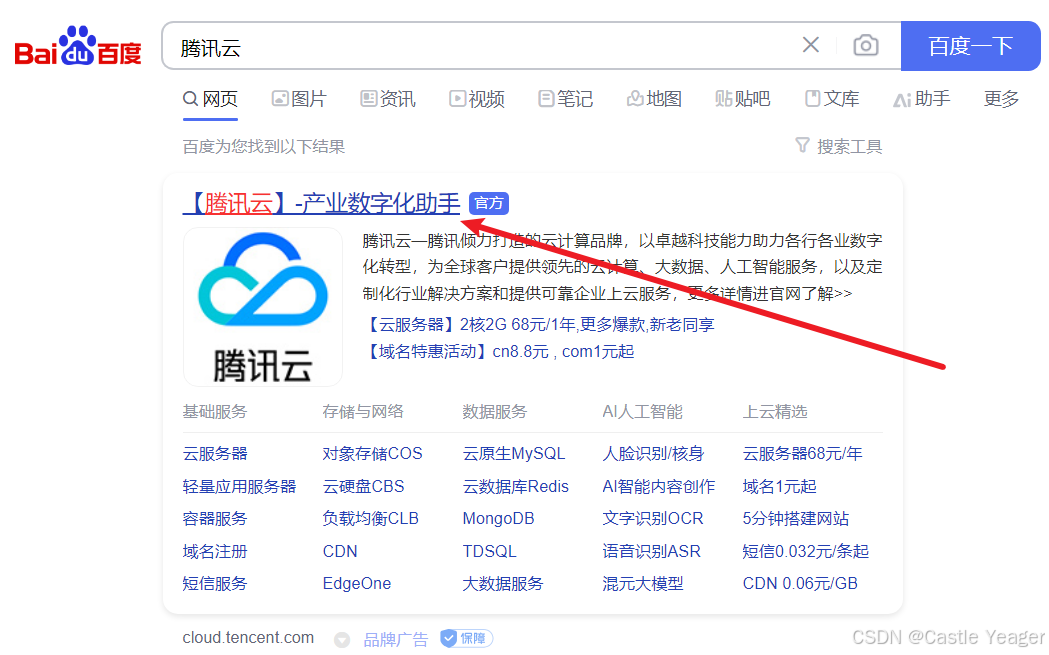Click the 存储与网络 column header

(363, 411)
